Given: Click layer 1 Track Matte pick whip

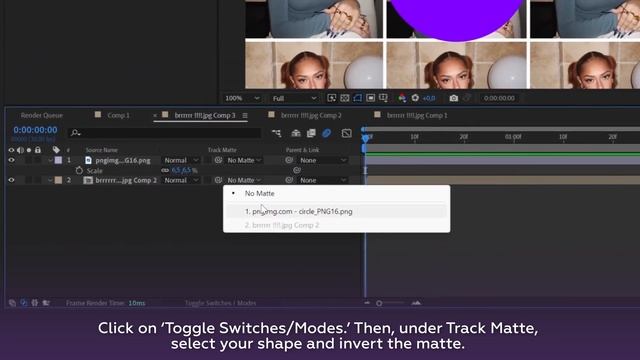Looking at the screenshot, I should (x=218, y=160).
